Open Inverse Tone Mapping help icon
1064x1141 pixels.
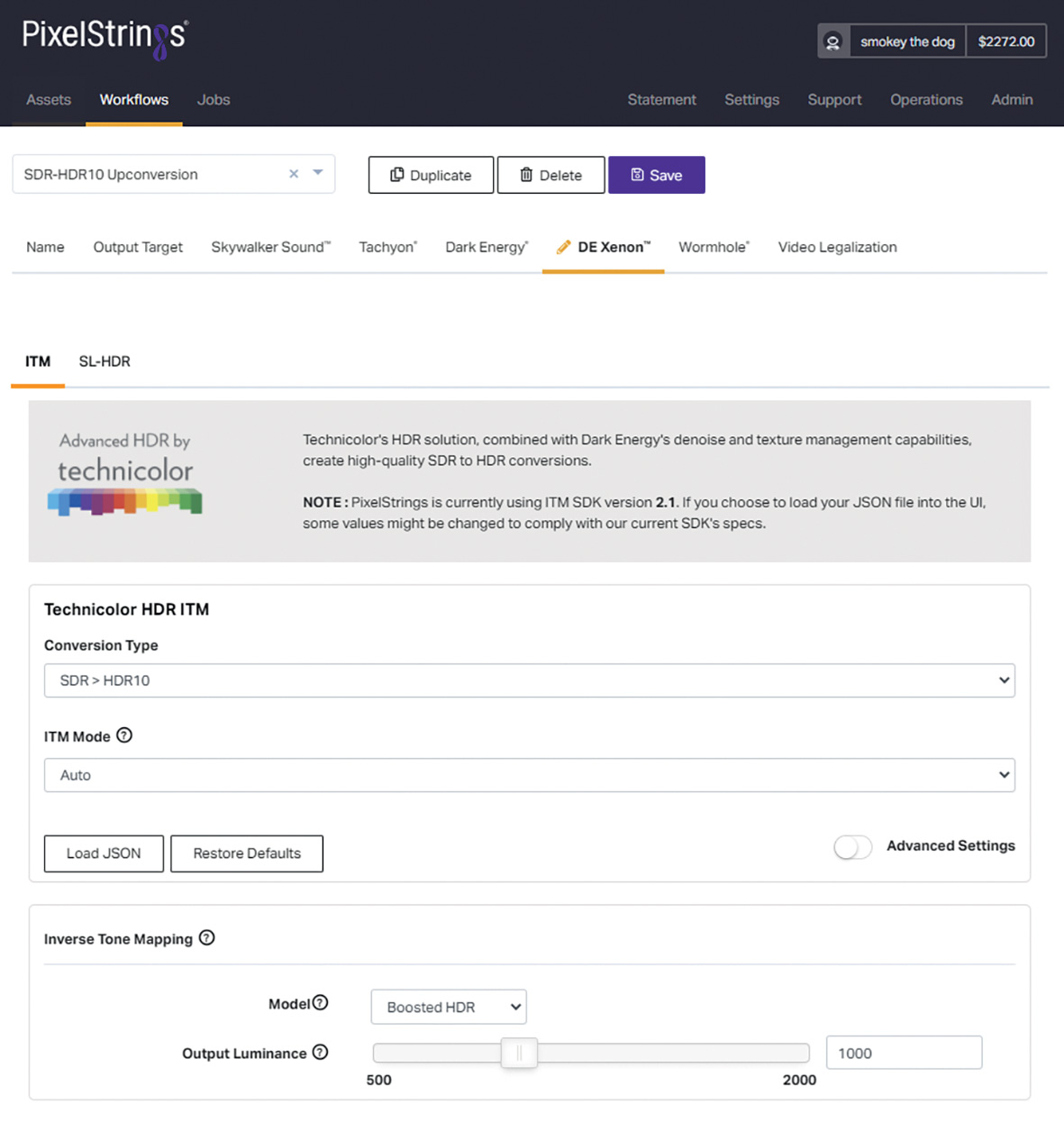tap(207, 938)
